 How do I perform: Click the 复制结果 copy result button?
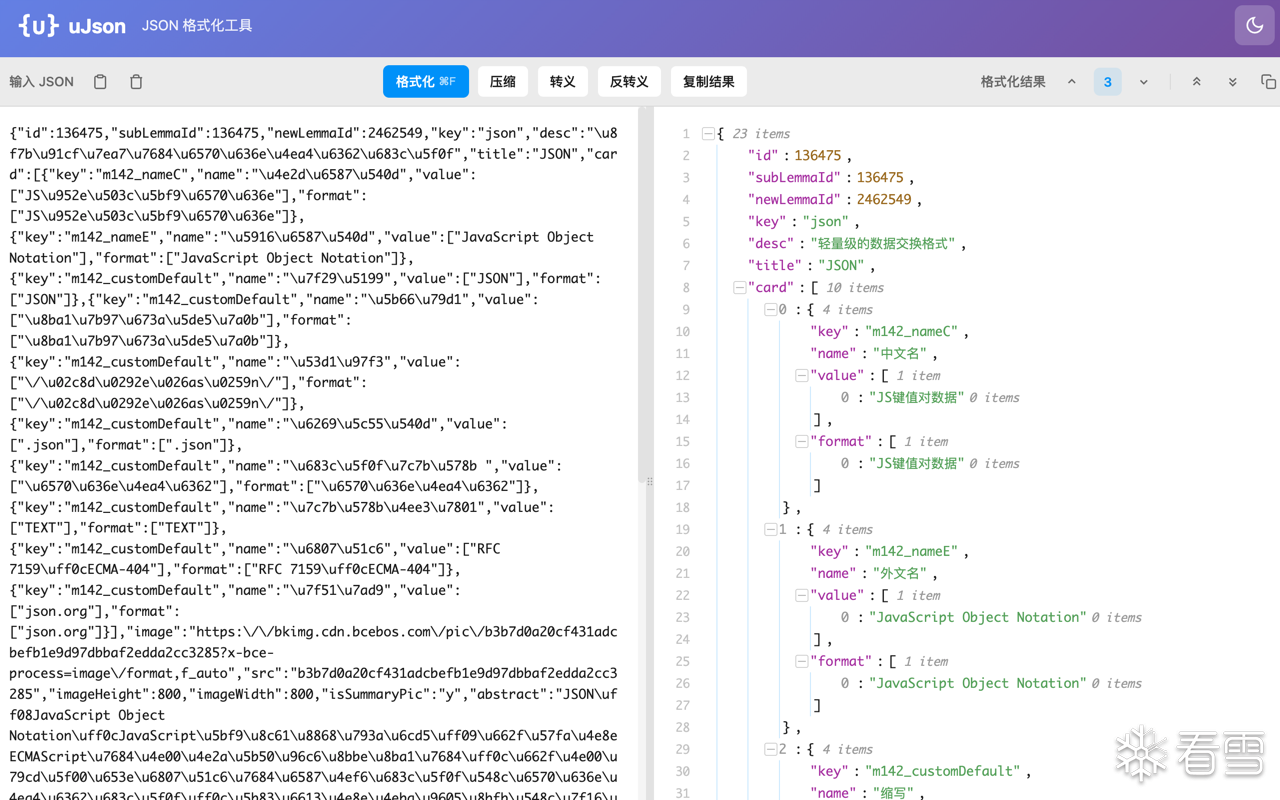709,82
